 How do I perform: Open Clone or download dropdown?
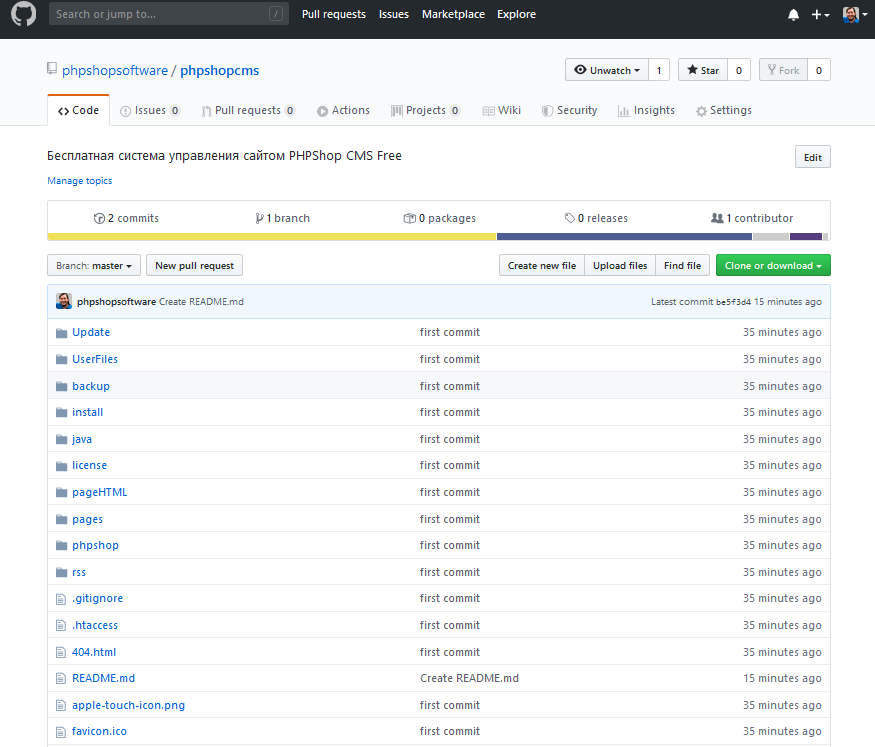773,266
